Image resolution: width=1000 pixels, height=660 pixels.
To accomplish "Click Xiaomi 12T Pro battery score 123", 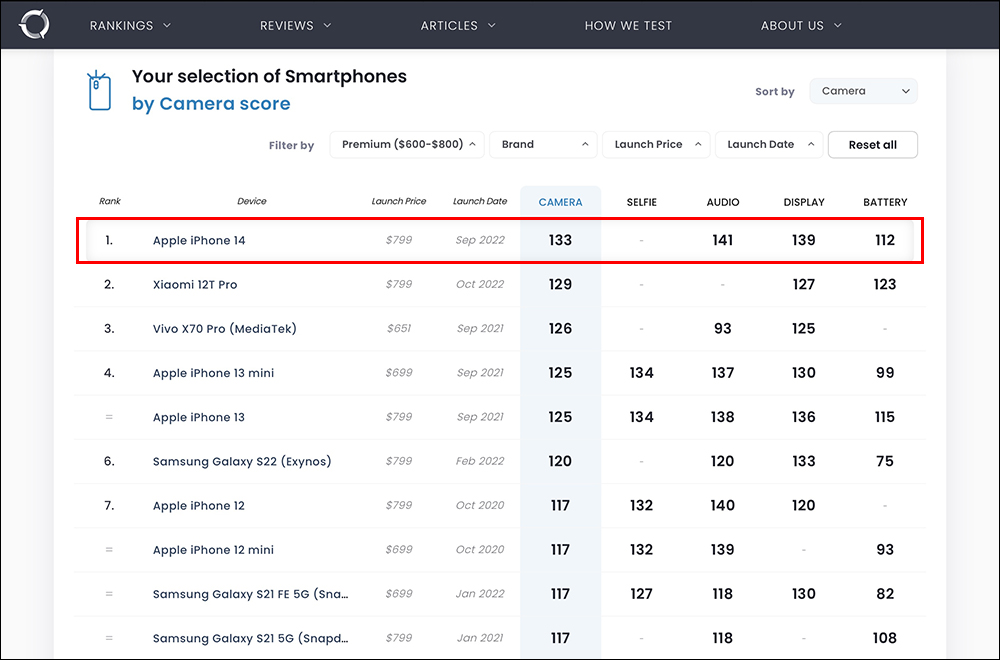I will [885, 284].
